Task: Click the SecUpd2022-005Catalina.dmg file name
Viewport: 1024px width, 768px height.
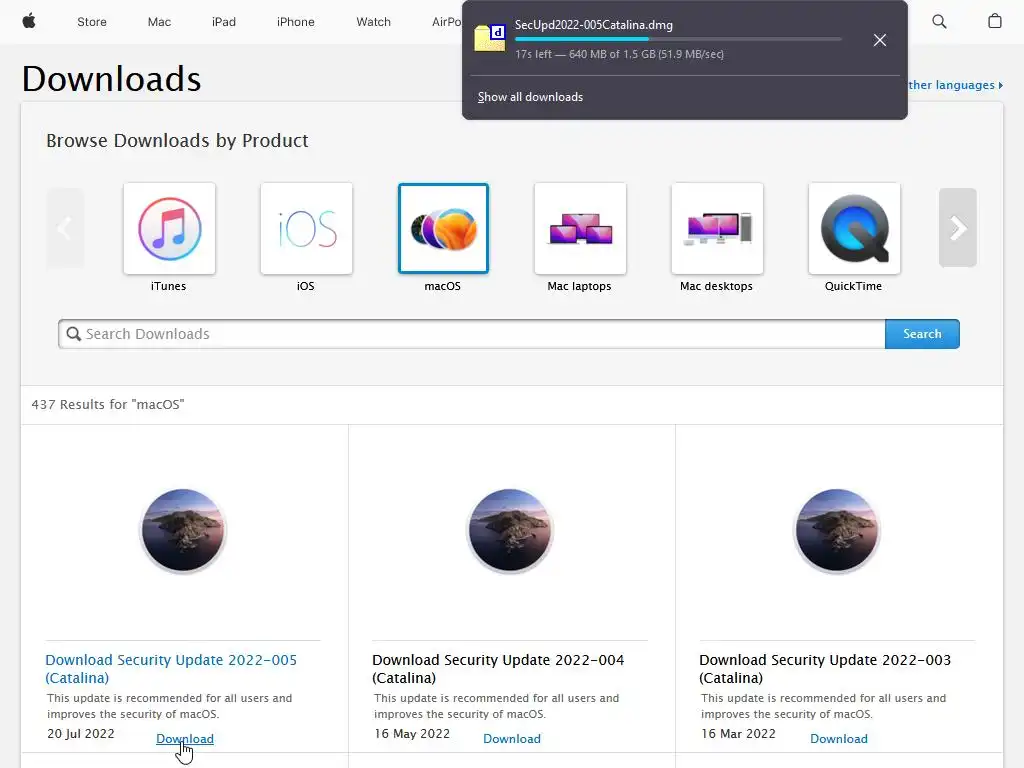Action: [x=594, y=25]
